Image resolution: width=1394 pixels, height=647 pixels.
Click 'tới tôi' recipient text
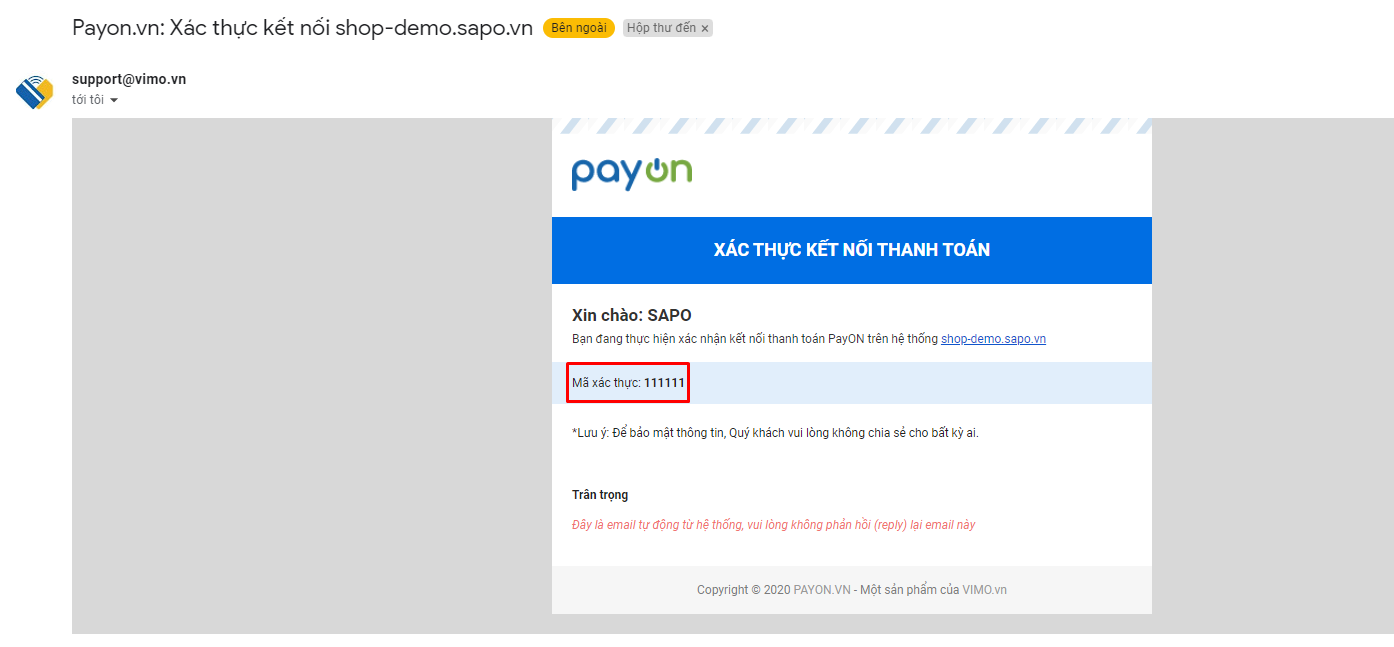point(88,100)
